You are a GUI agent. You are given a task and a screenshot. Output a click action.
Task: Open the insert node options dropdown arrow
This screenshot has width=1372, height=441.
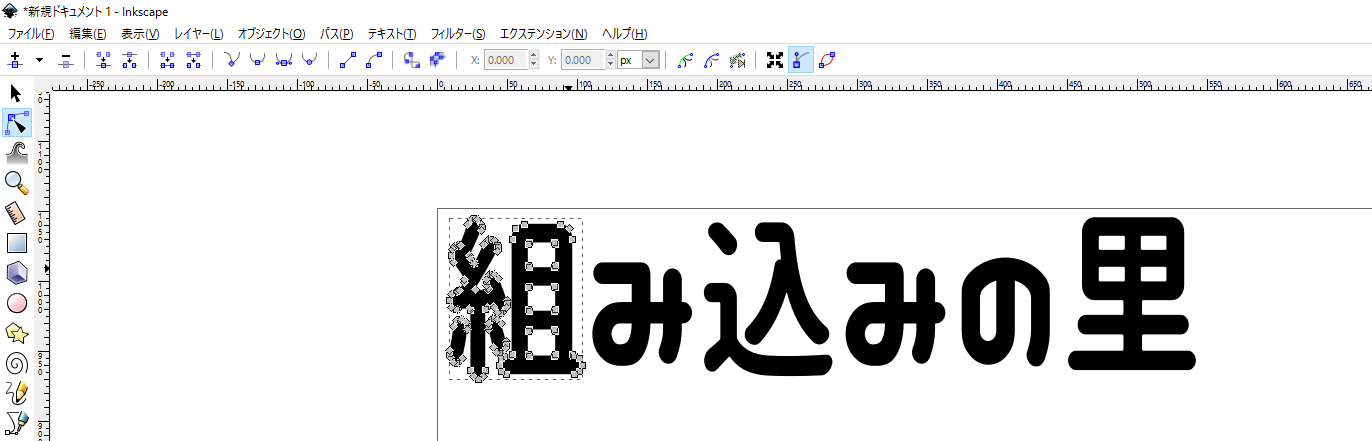[39, 60]
